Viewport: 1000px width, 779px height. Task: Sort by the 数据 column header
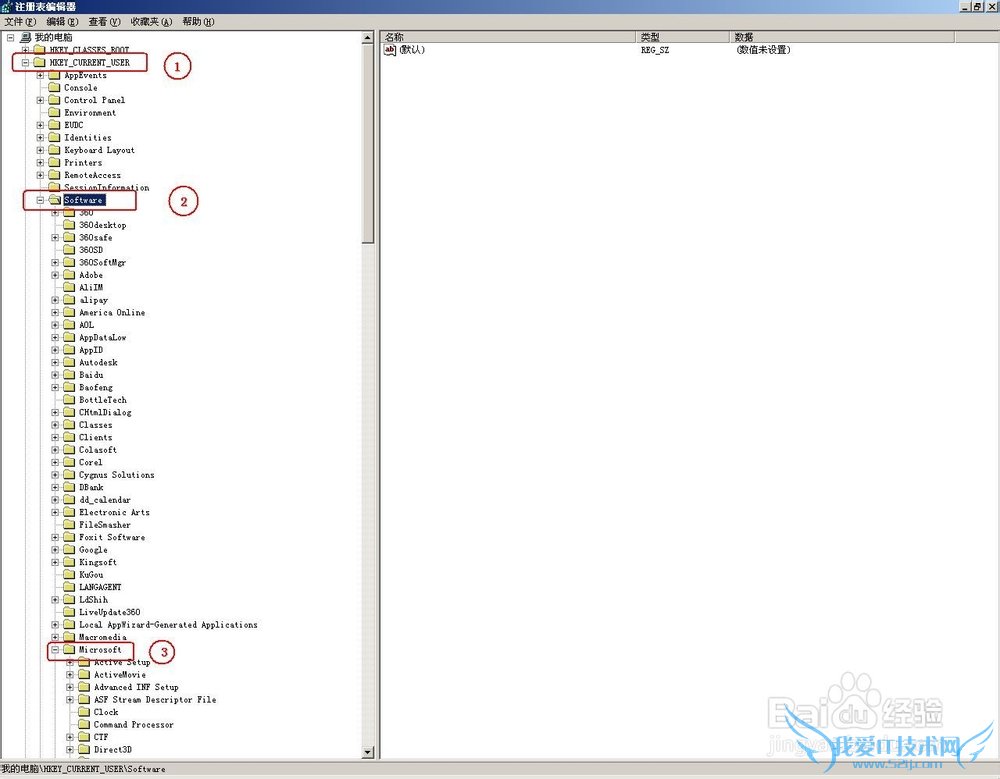click(x=842, y=37)
